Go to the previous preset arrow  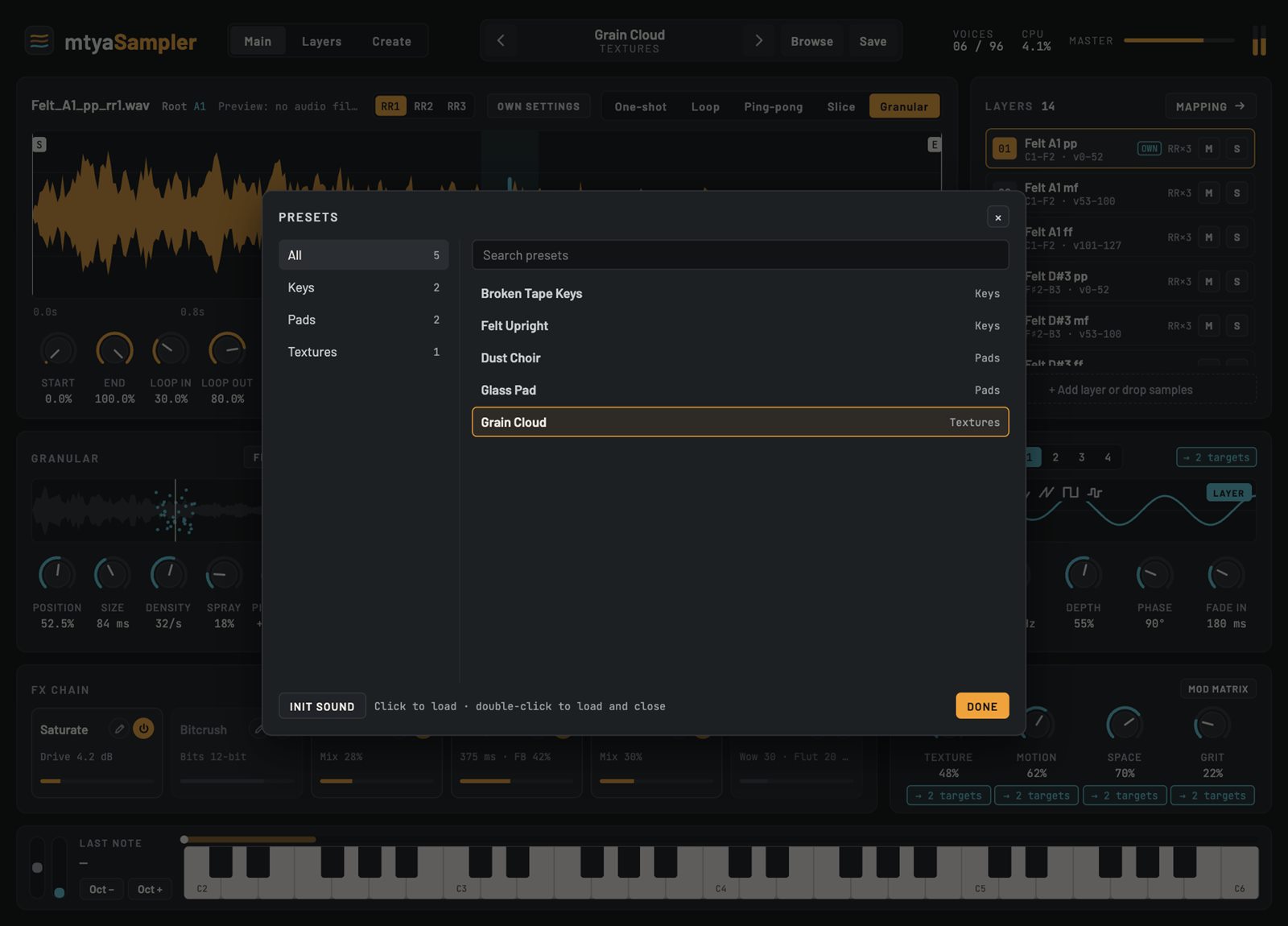(501, 40)
